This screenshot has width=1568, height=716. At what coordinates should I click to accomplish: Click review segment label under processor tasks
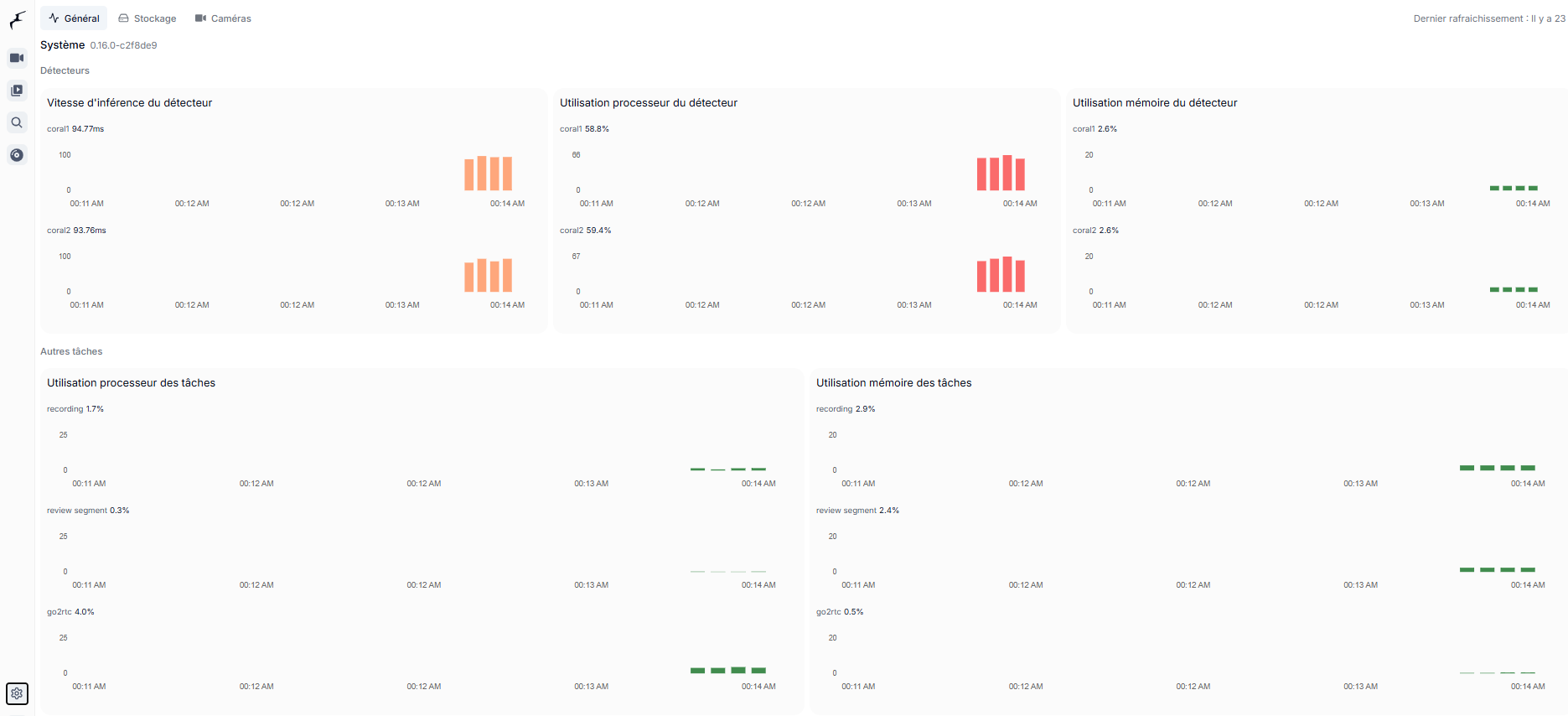[x=77, y=511]
